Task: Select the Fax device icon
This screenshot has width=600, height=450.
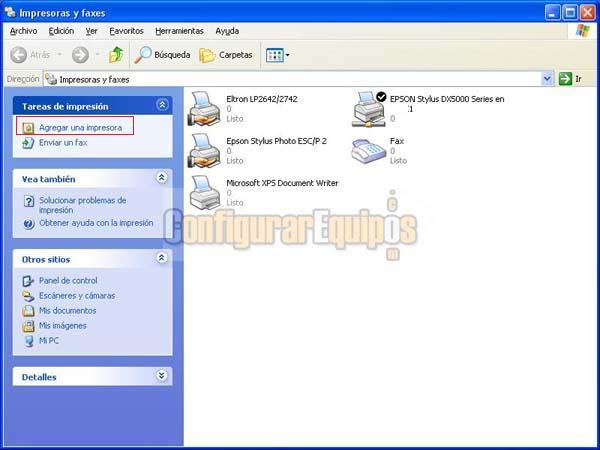Action: click(368, 151)
